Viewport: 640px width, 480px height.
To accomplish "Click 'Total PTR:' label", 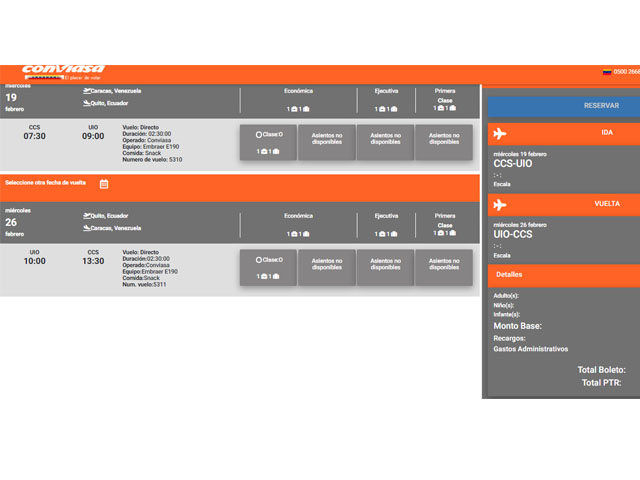I will 601,383.
